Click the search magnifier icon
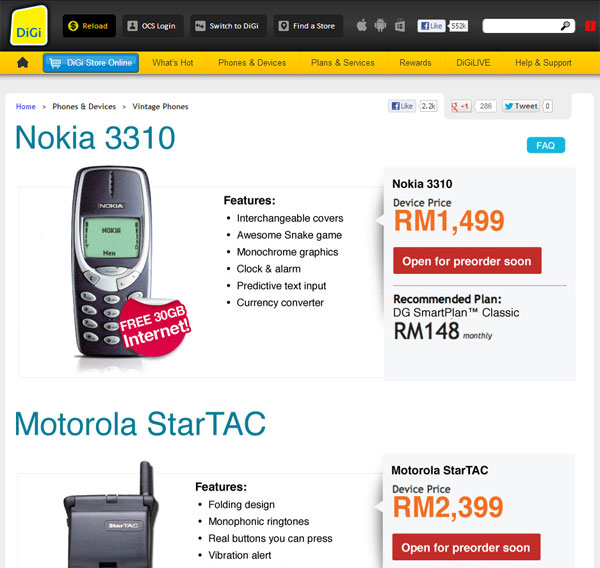 (566, 26)
